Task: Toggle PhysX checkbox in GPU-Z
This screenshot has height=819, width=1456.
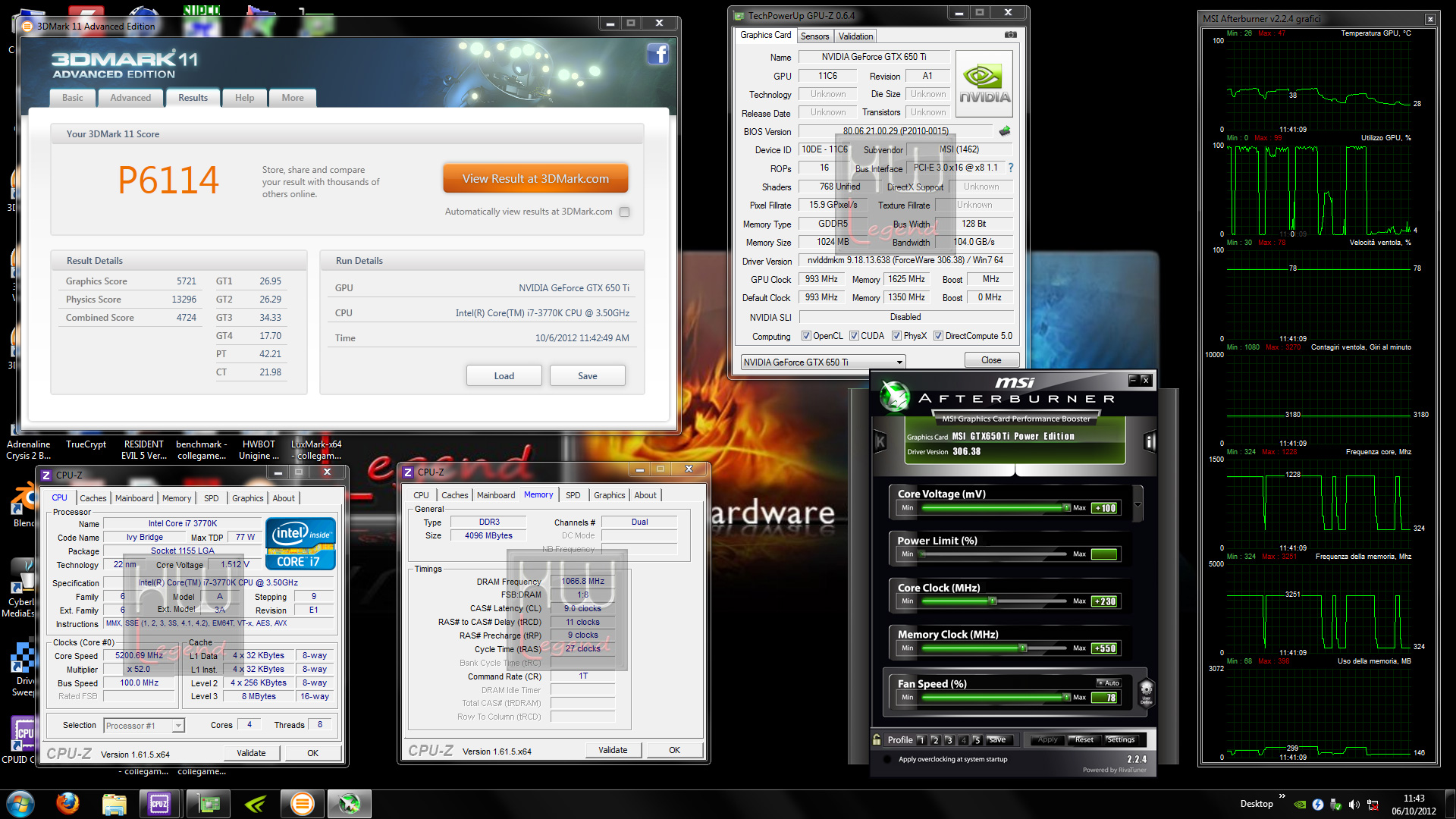Action: 896,336
